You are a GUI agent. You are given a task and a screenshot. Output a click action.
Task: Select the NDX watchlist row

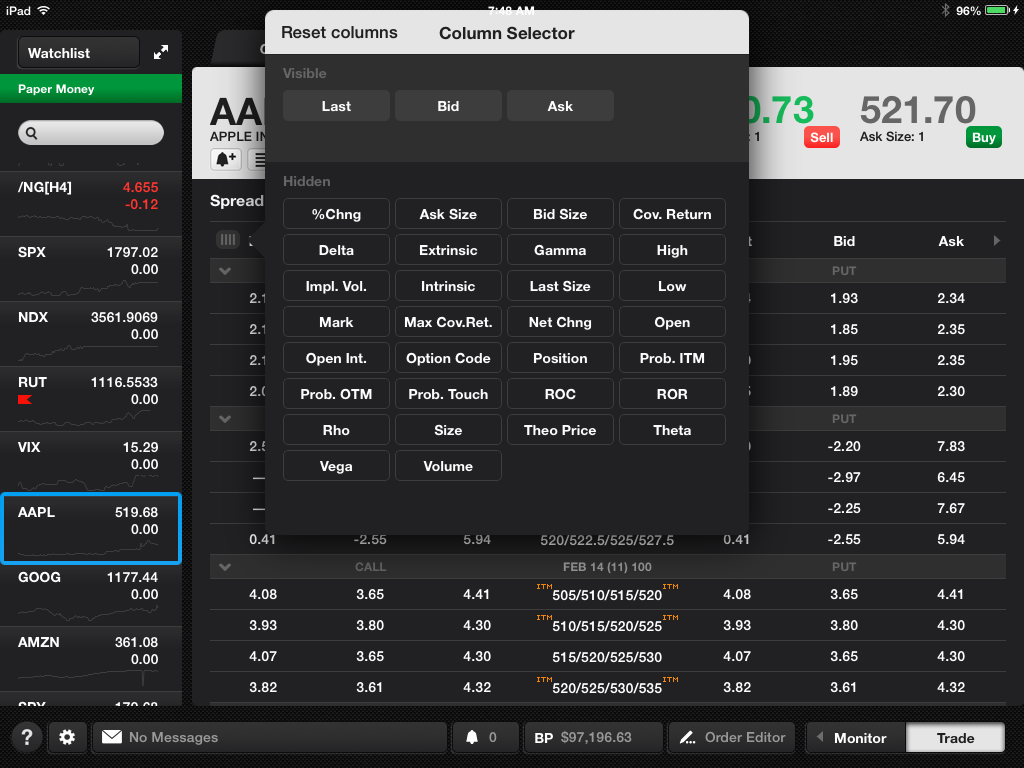tap(91, 334)
